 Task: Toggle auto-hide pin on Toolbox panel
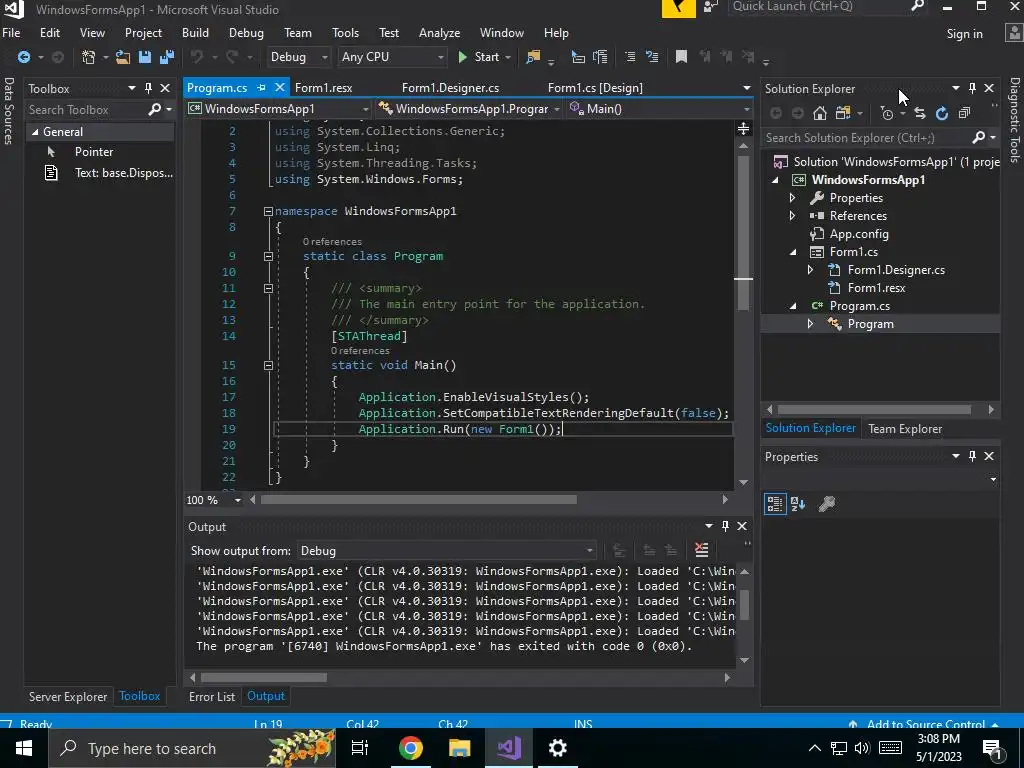[x=148, y=88]
